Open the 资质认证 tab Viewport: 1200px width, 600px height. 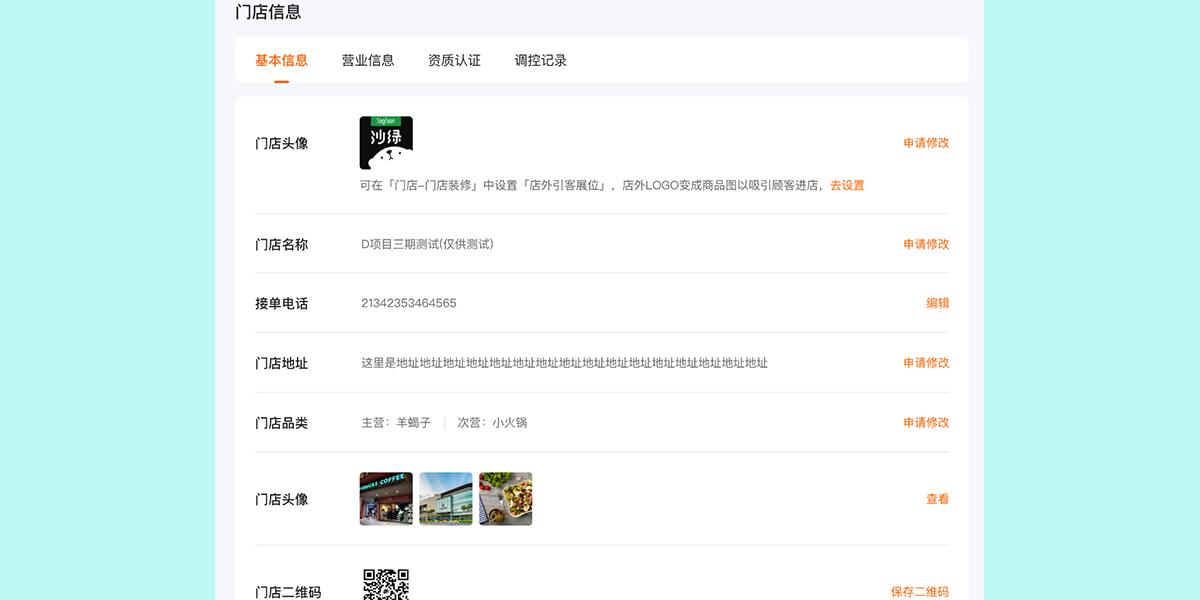[x=454, y=60]
